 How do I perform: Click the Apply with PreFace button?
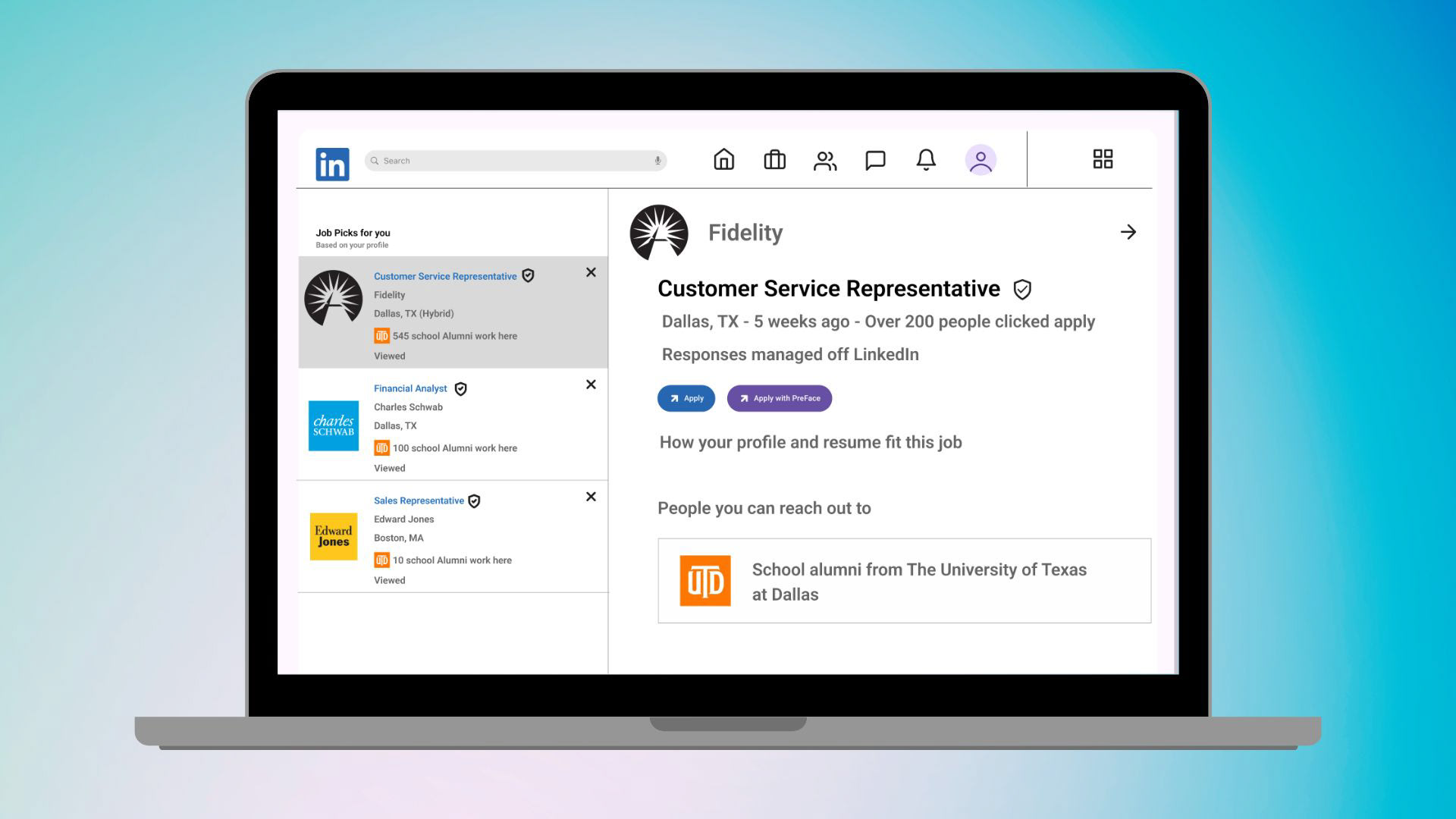pos(779,398)
